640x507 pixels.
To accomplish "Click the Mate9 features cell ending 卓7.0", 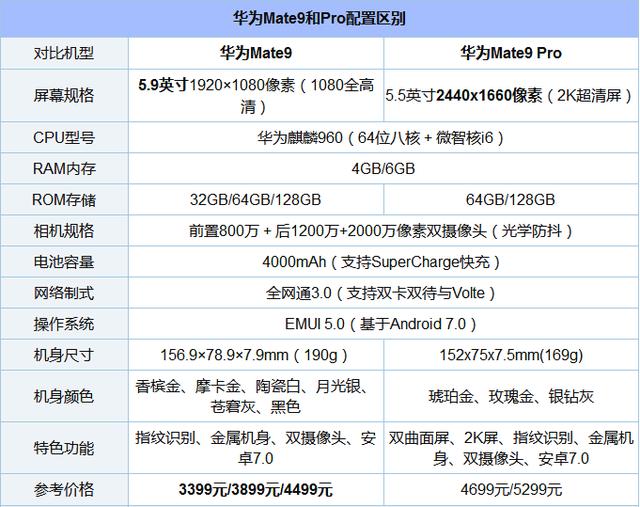I will tap(256, 448).
